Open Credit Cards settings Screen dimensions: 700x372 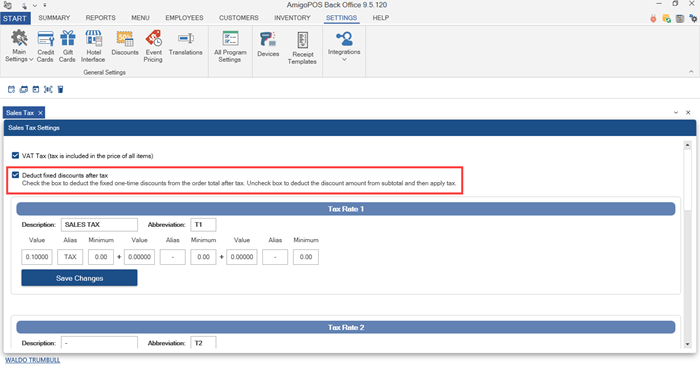point(45,46)
